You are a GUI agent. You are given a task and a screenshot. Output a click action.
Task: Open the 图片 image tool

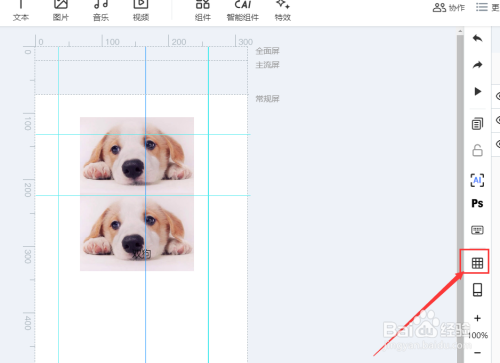[x=61, y=11]
